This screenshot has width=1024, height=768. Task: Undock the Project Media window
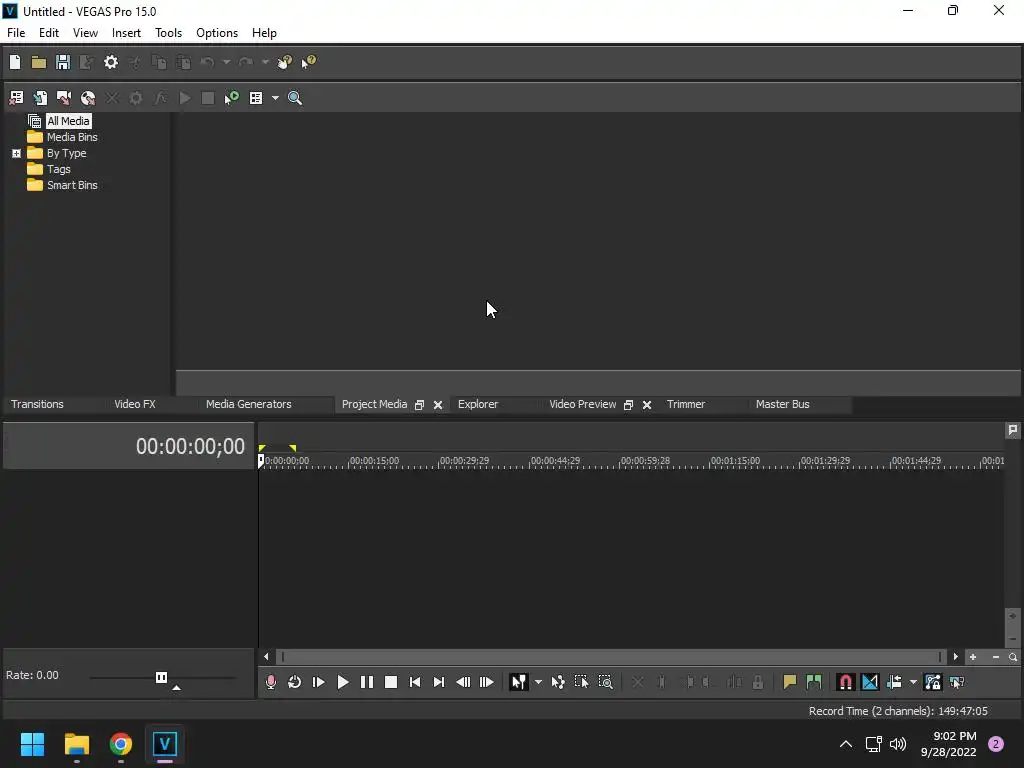(419, 405)
